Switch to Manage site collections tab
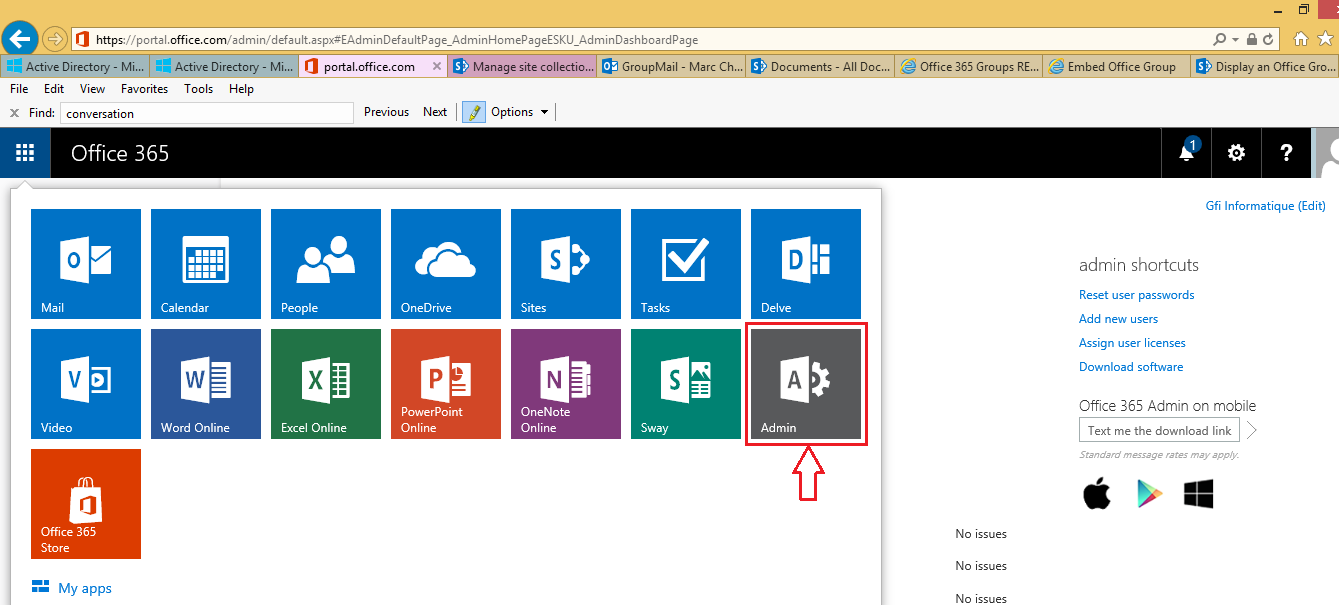1339x605 pixels. point(522,67)
